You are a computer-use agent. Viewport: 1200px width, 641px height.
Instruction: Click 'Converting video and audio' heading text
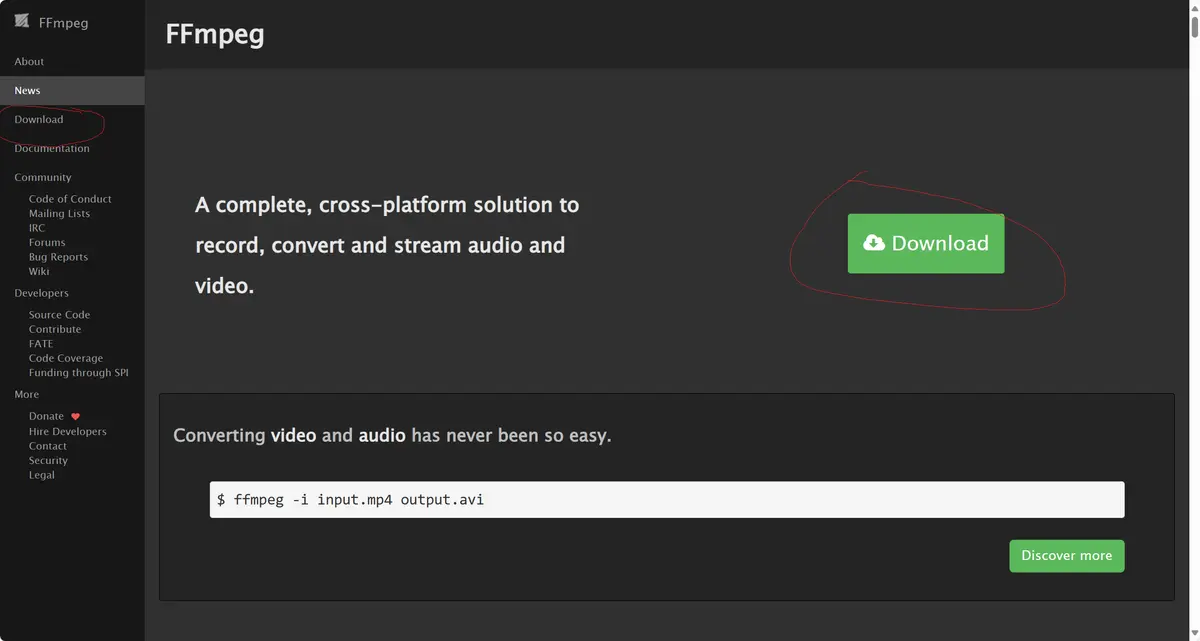click(x=392, y=436)
